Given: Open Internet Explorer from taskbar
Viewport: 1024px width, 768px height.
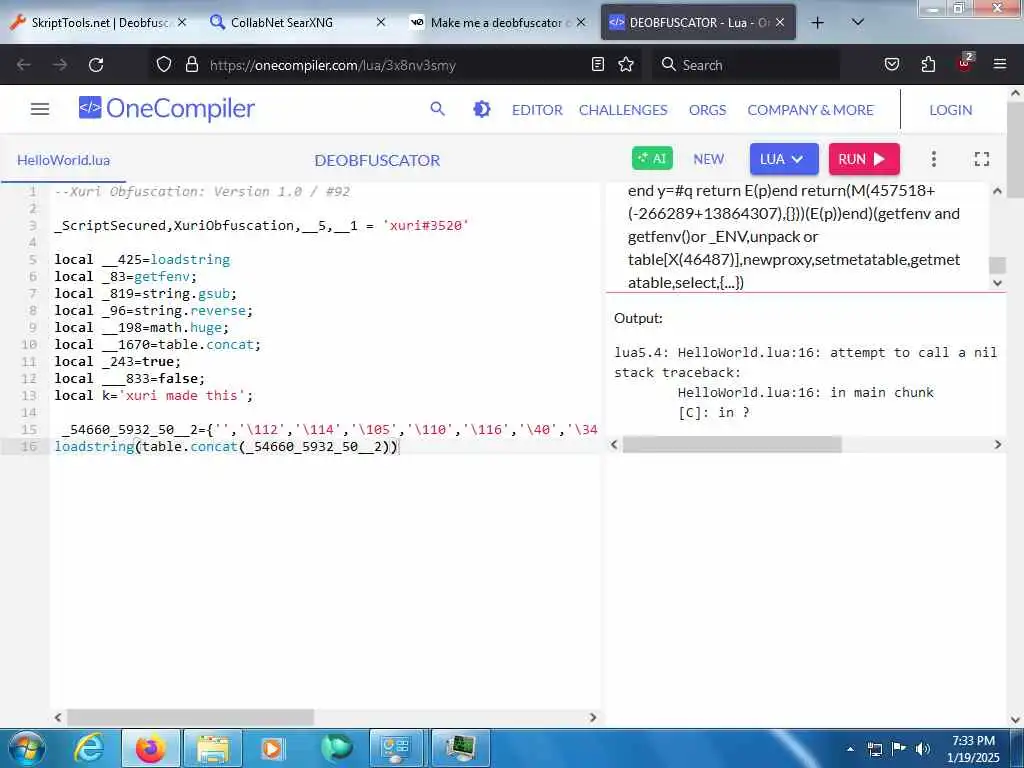Looking at the screenshot, I should point(88,748).
